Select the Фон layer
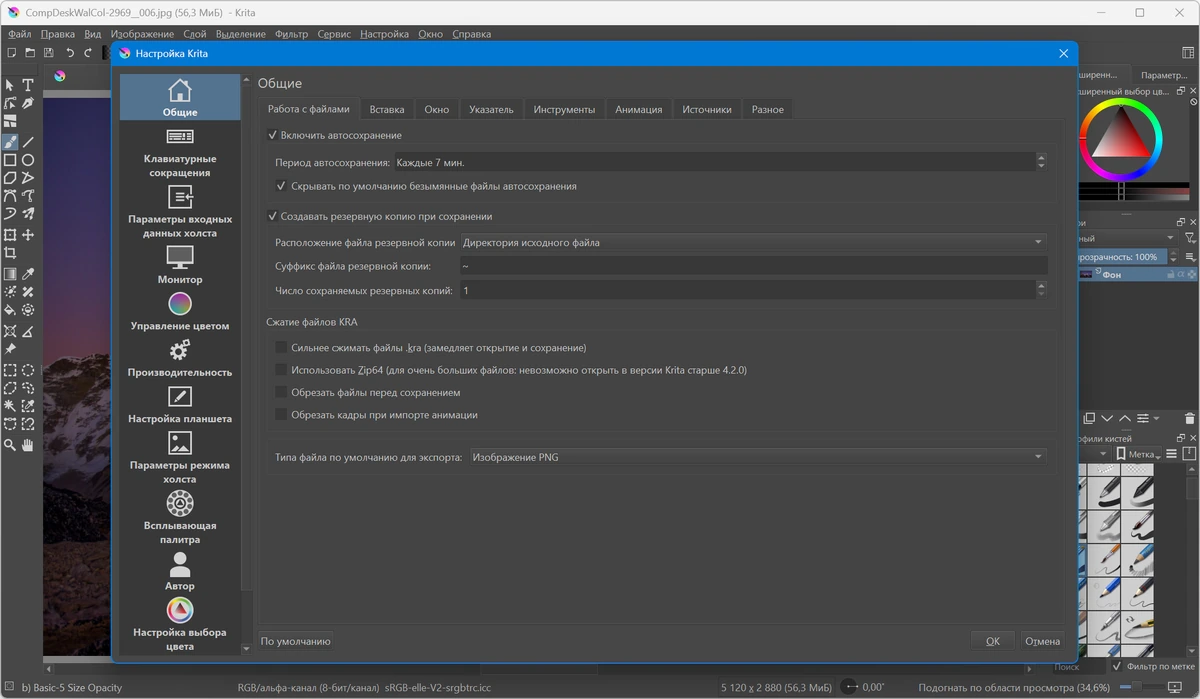Viewport: 1200px width, 699px height. tap(1139, 274)
